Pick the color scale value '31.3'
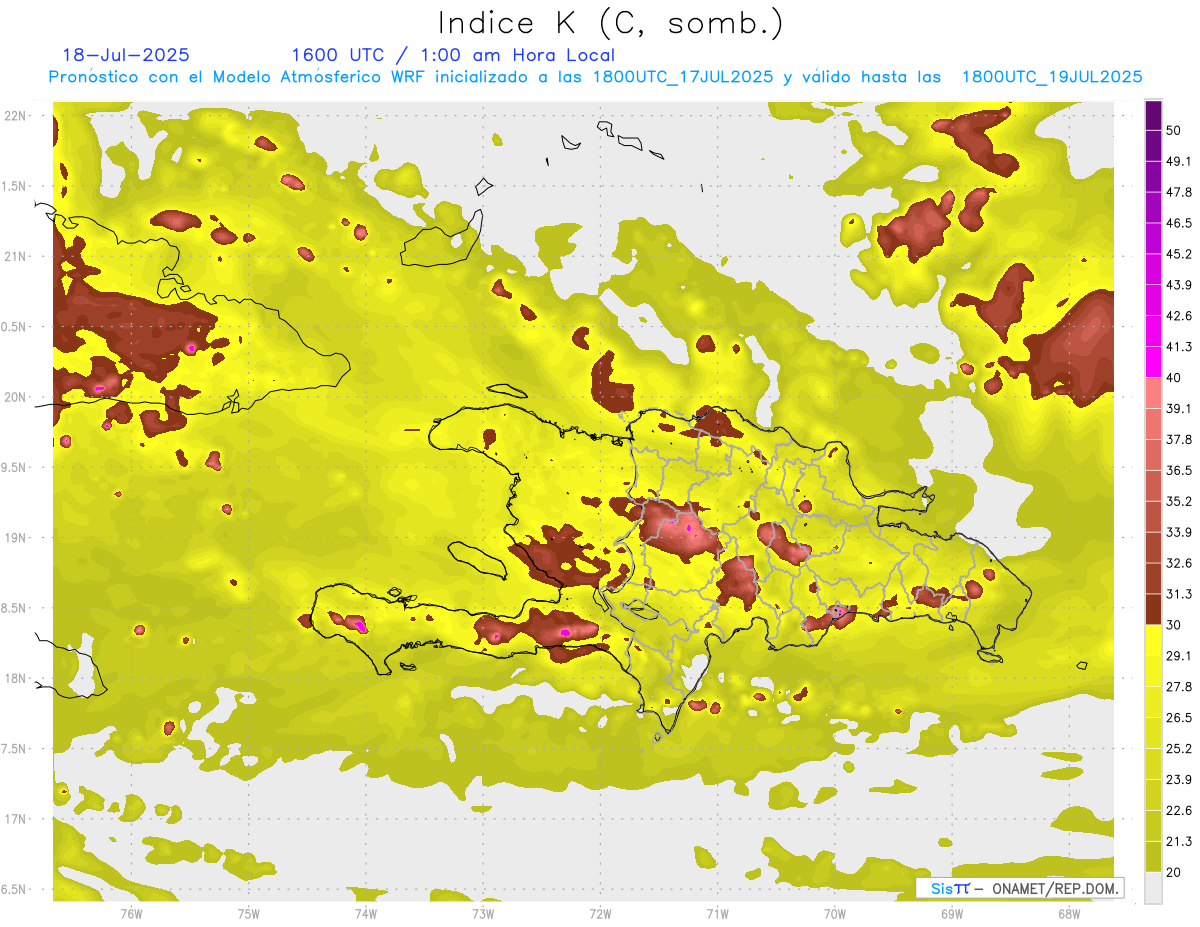This screenshot has height=927, width=1200. pyautogui.click(x=1179, y=594)
